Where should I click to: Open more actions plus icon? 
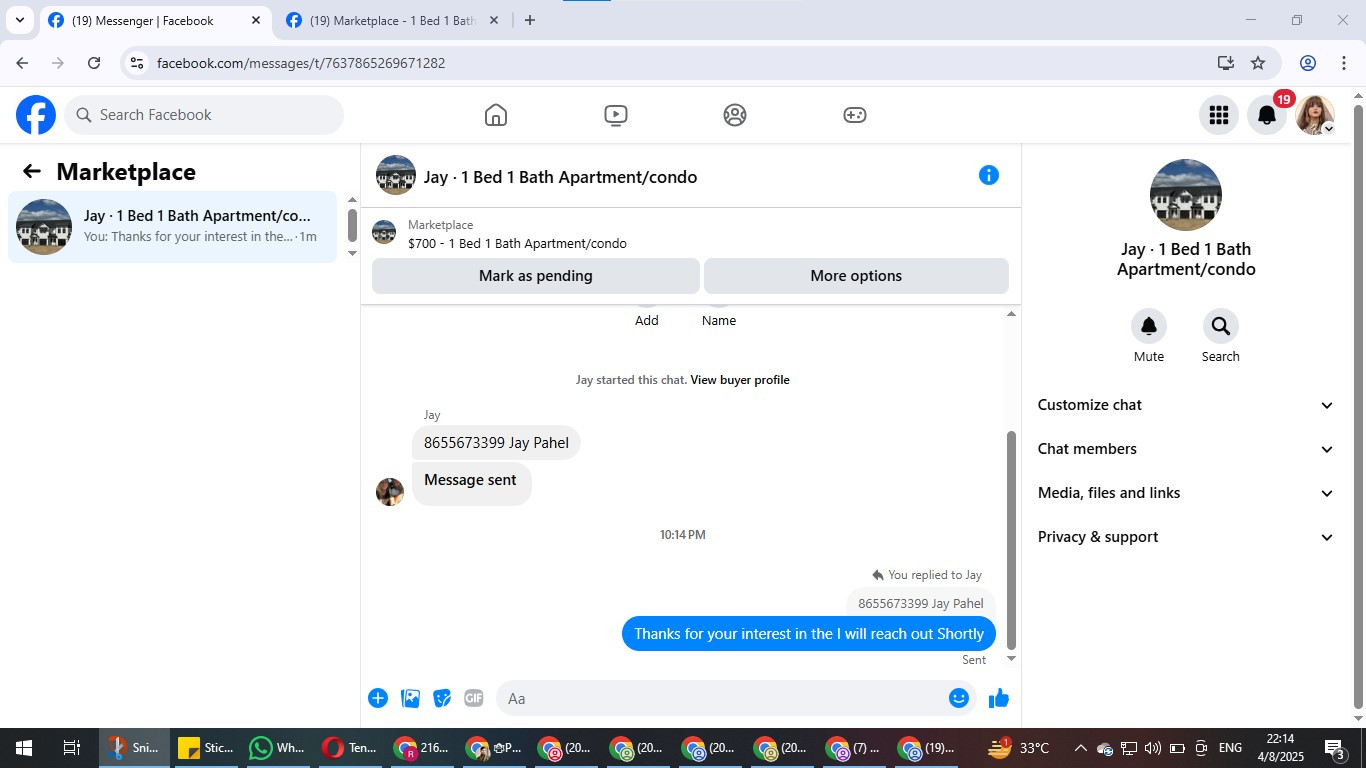(378, 698)
